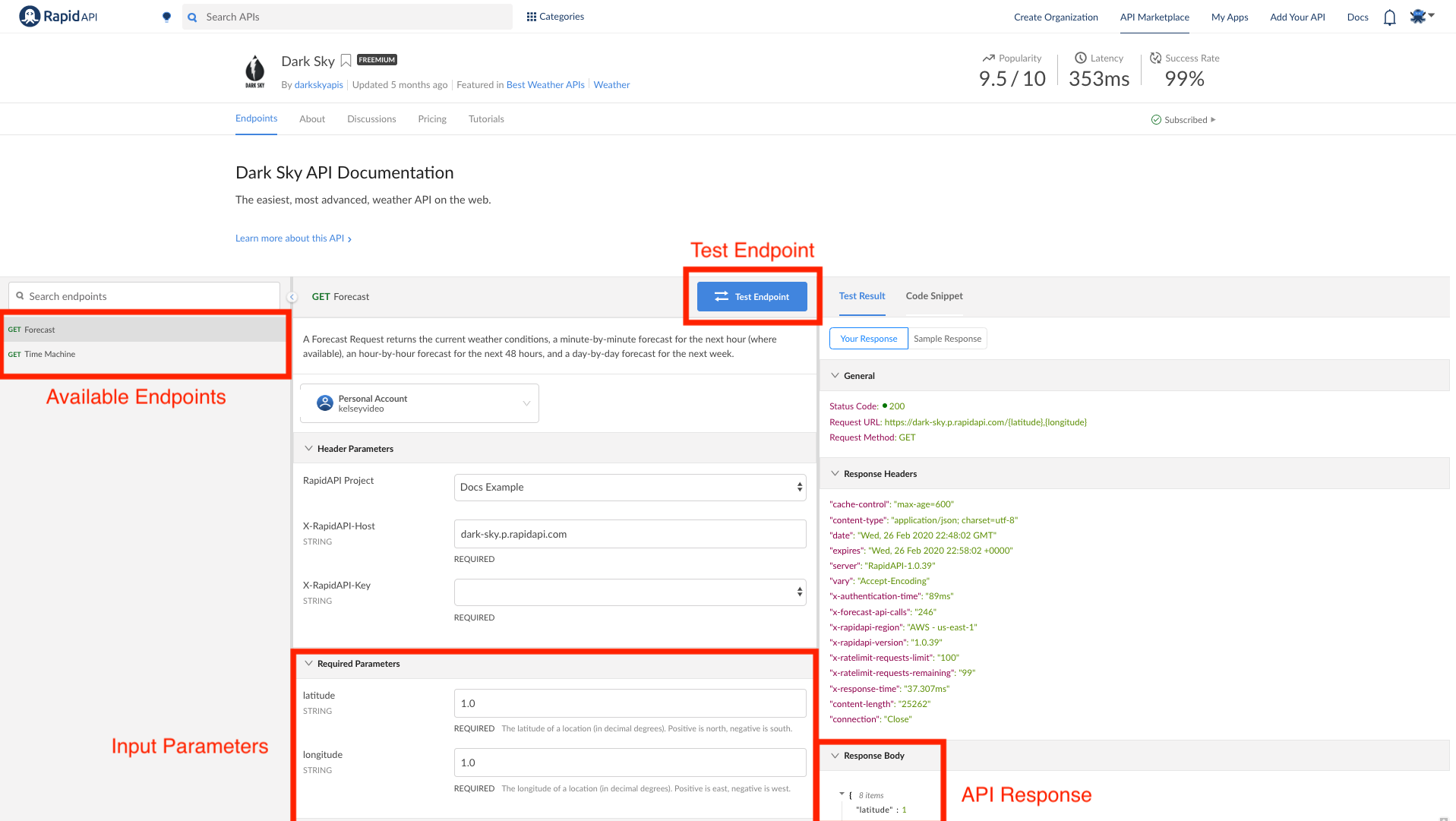The image size is (1456, 821).
Task: Open My Apps page
Action: pyautogui.click(x=1230, y=17)
